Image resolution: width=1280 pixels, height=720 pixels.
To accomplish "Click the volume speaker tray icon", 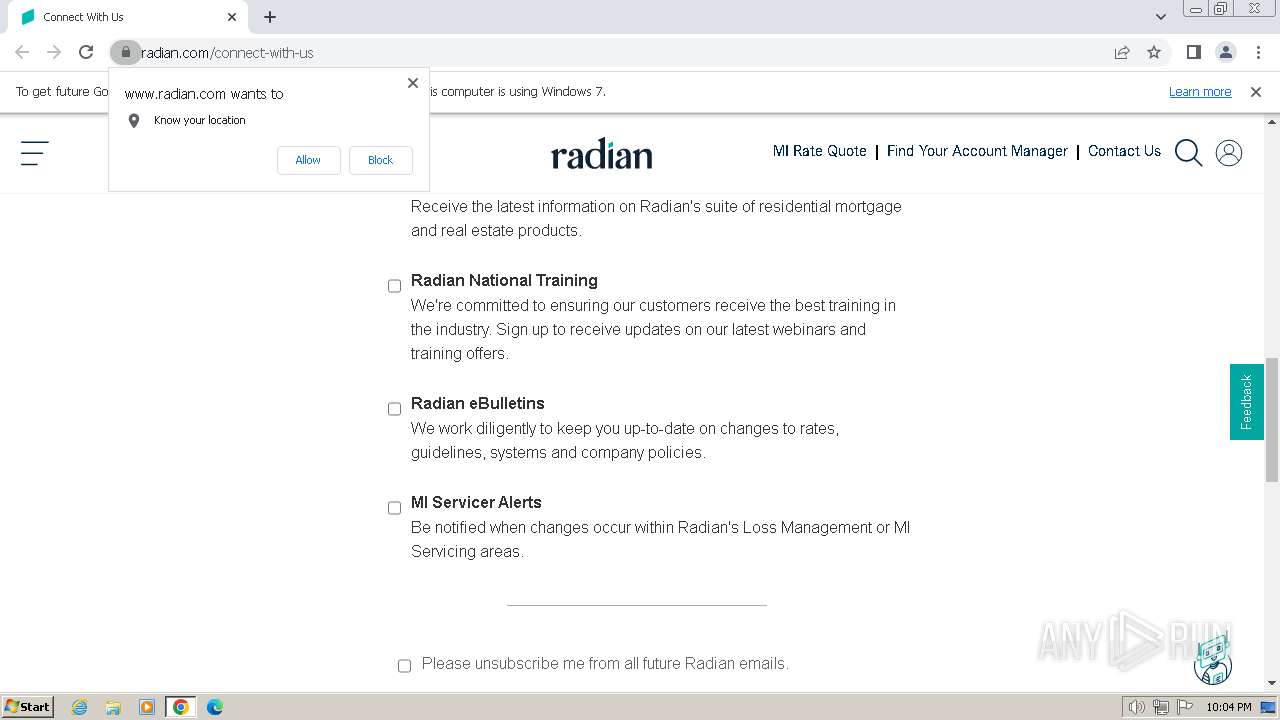I will click(1136, 707).
